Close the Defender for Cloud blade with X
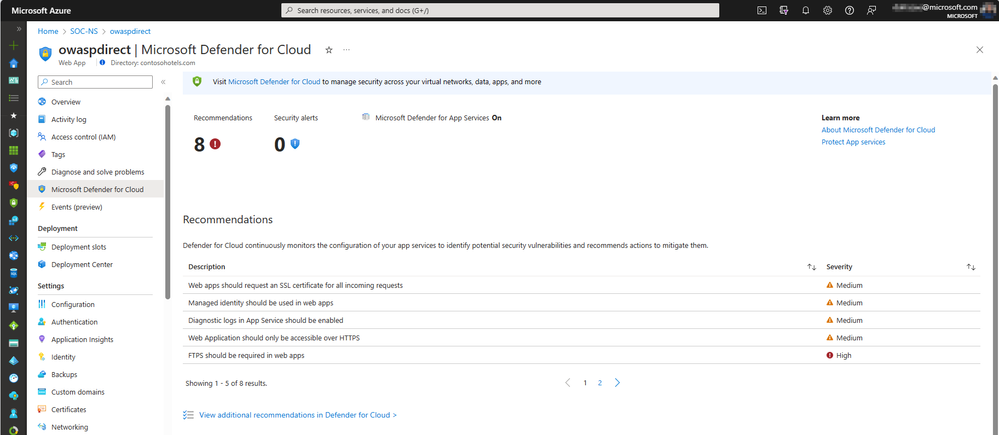 980,50
